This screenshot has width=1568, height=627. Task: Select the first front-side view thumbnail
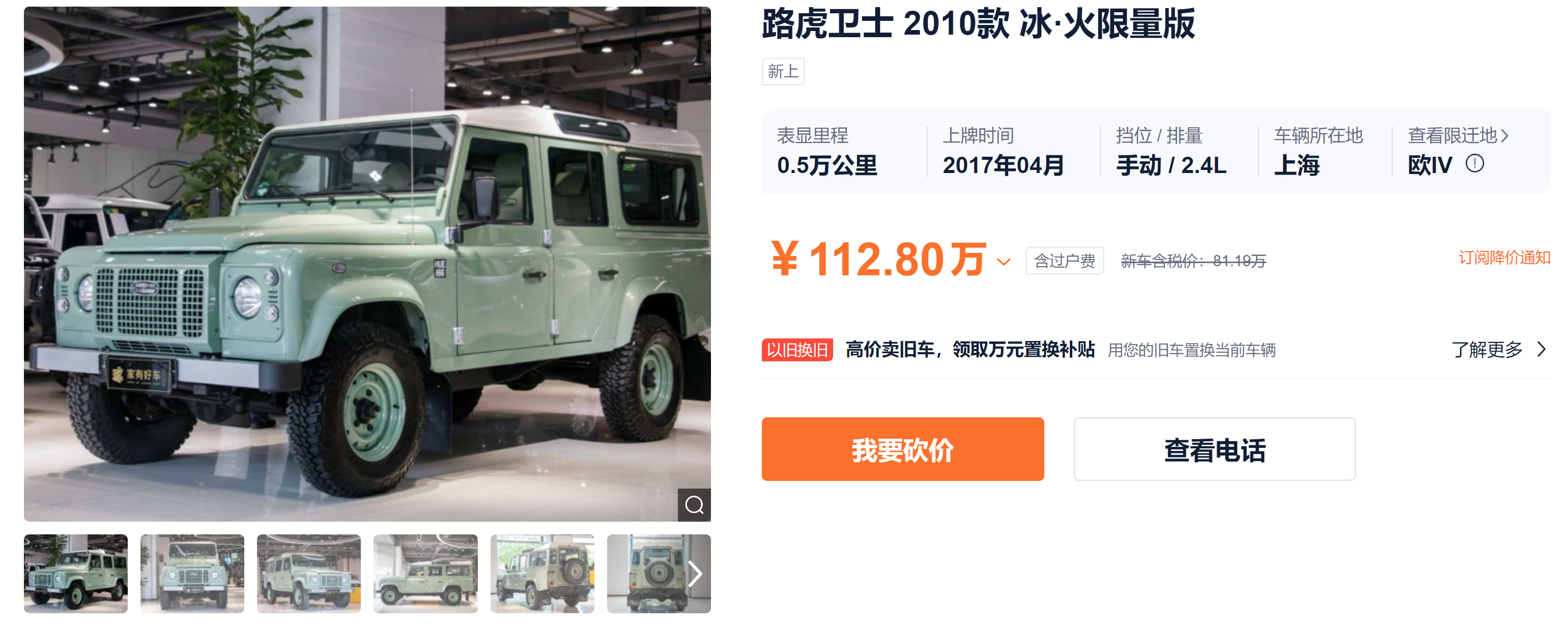coord(75,574)
